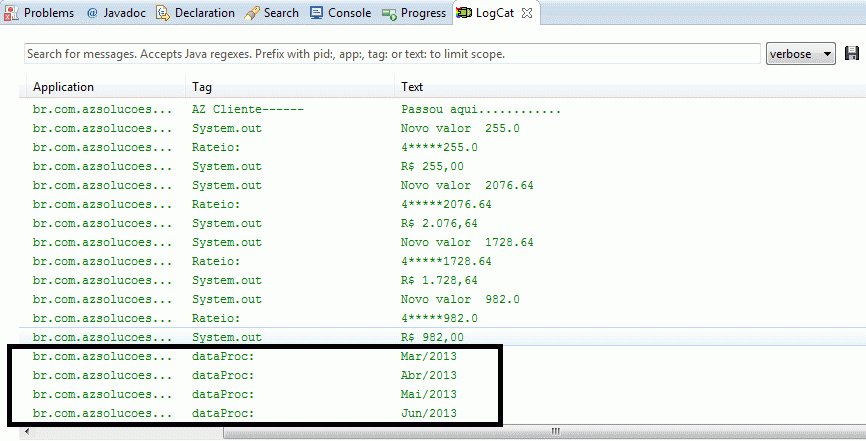The width and height of the screenshot is (866, 441).
Task: Select the log row showing R$ 2.076,64
Action: 300,223
